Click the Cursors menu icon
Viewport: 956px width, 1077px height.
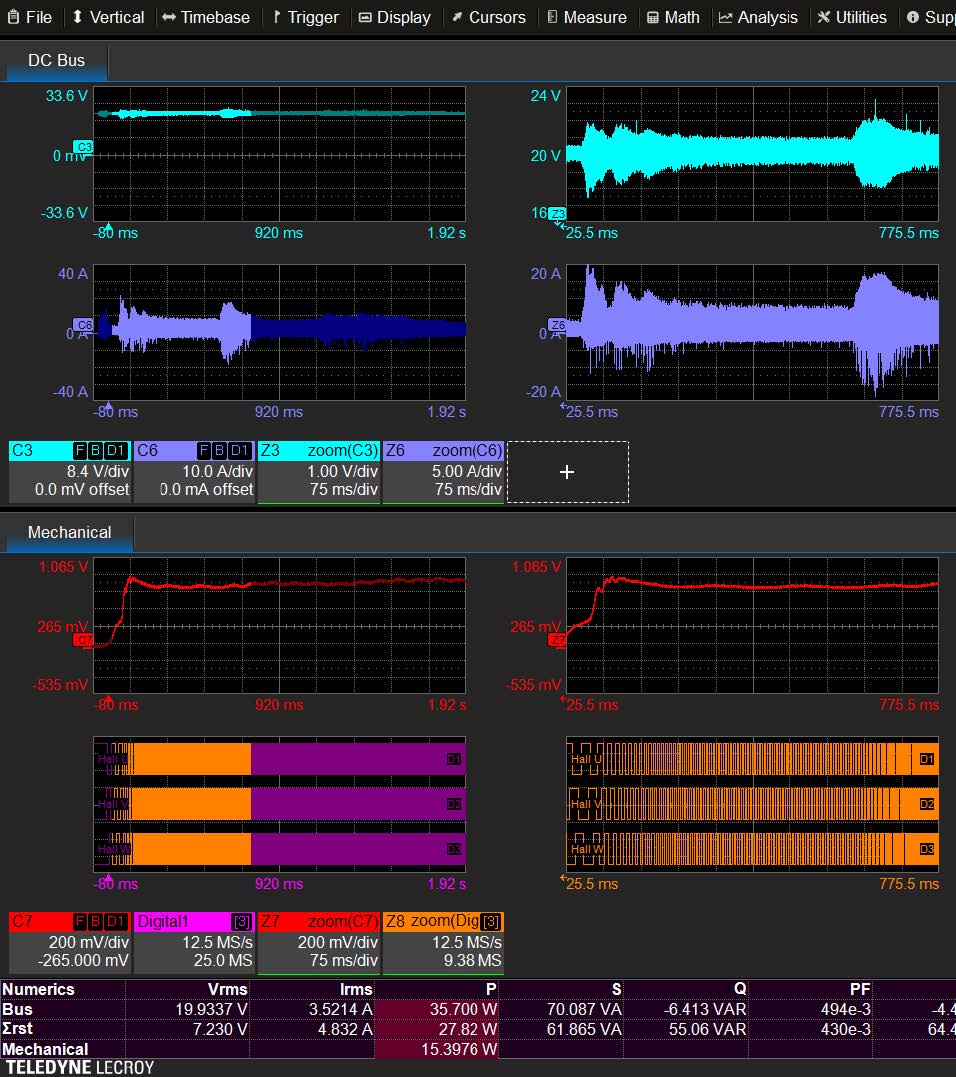[x=457, y=17]
